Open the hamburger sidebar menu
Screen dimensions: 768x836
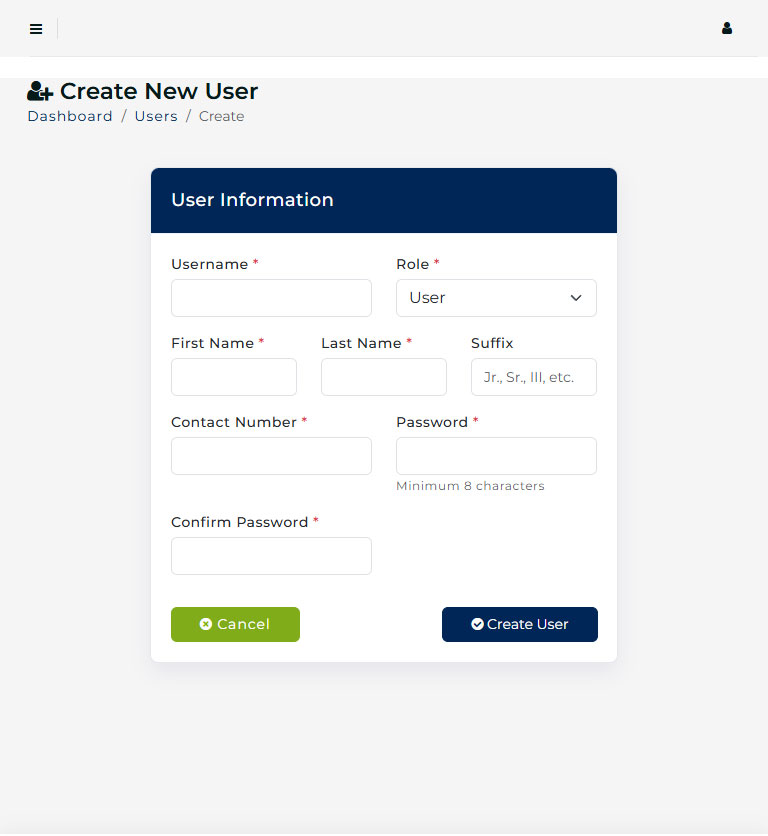coord(36,29)
